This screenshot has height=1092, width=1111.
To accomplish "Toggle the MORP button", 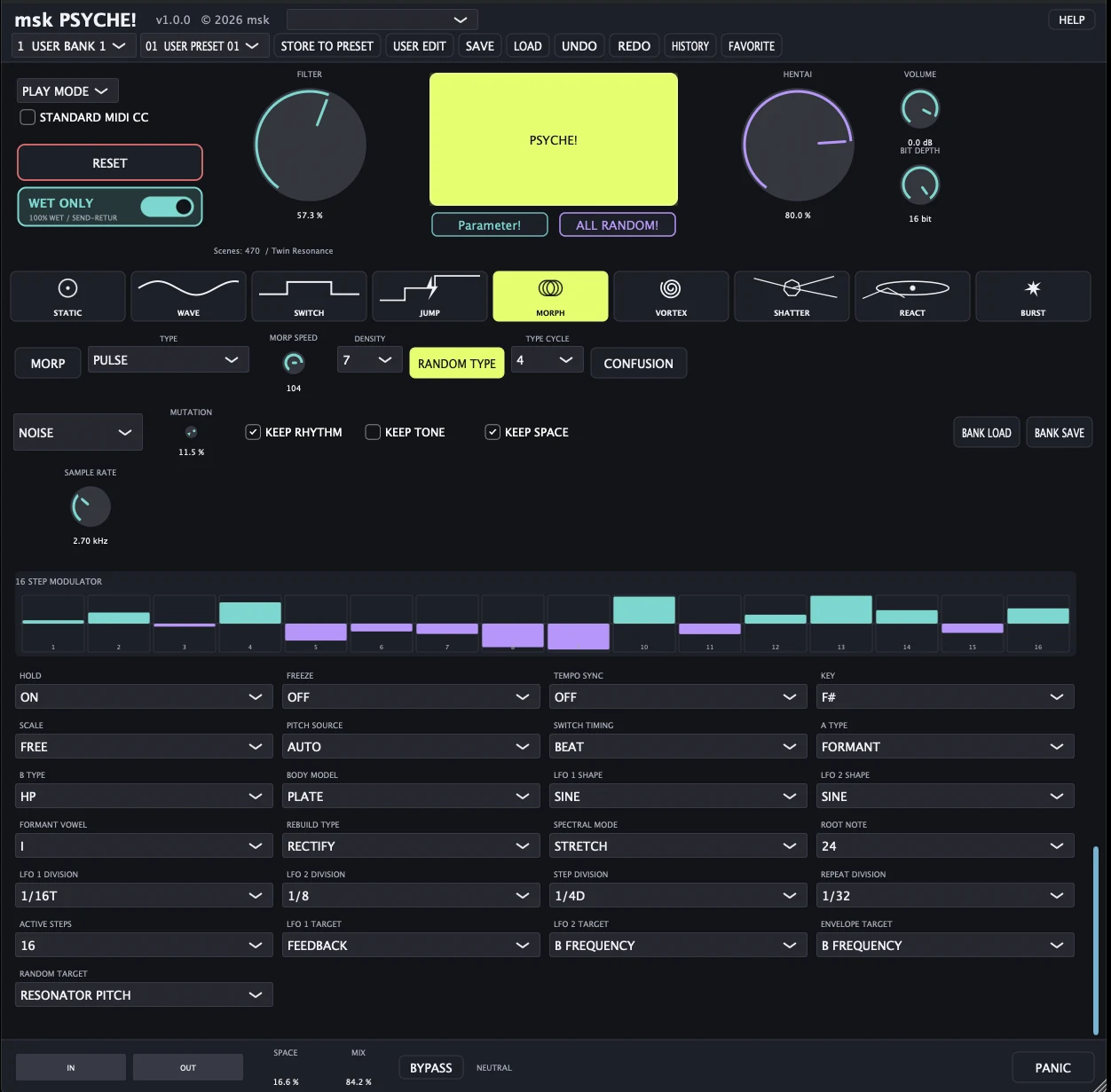I will [48, 364].
